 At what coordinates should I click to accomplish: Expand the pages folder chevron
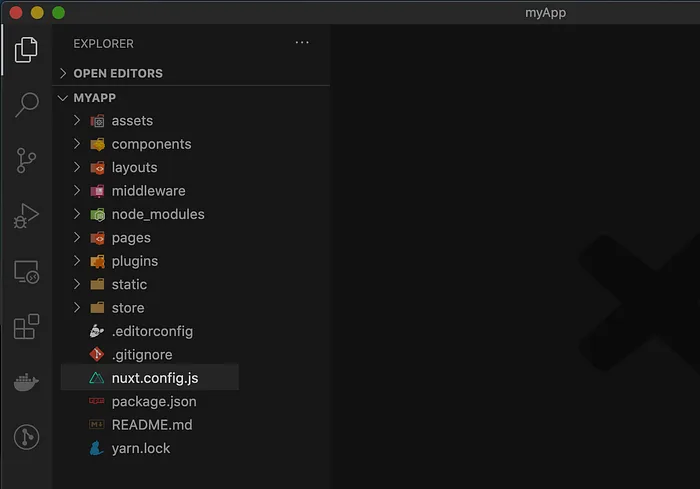[x=77, y=237]
